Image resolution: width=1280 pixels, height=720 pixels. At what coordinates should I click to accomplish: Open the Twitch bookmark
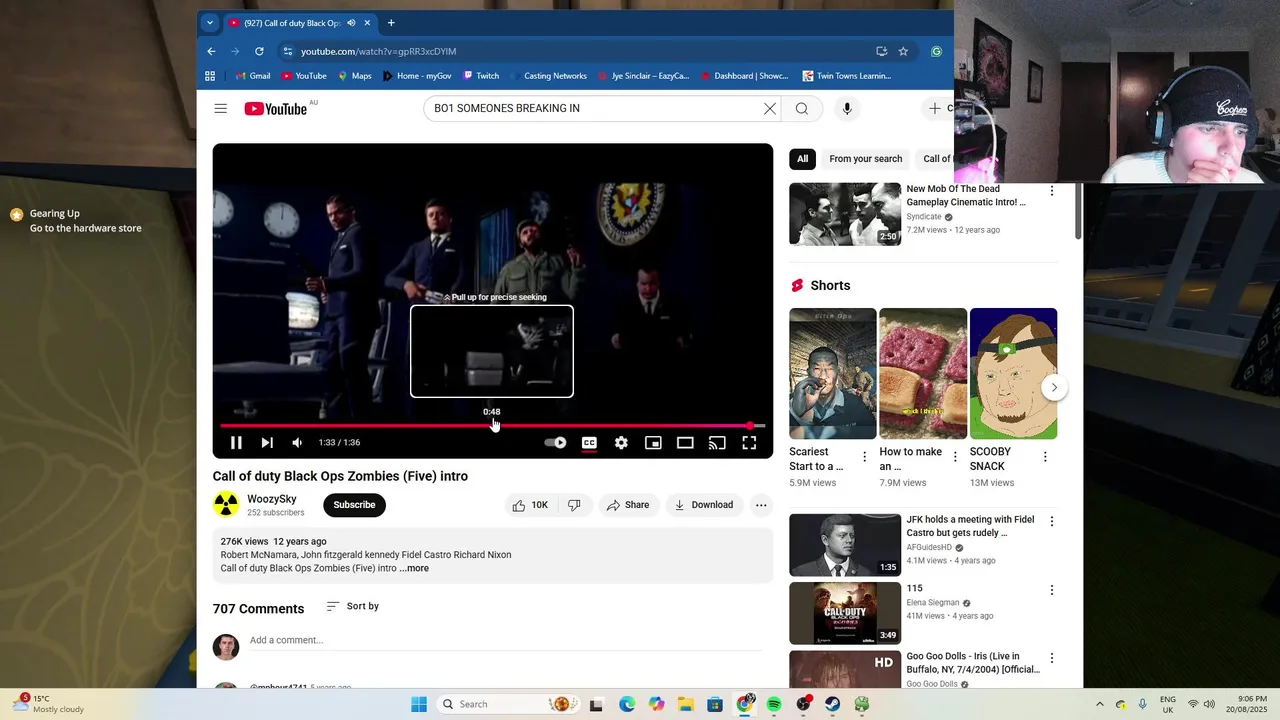(480, 76)
